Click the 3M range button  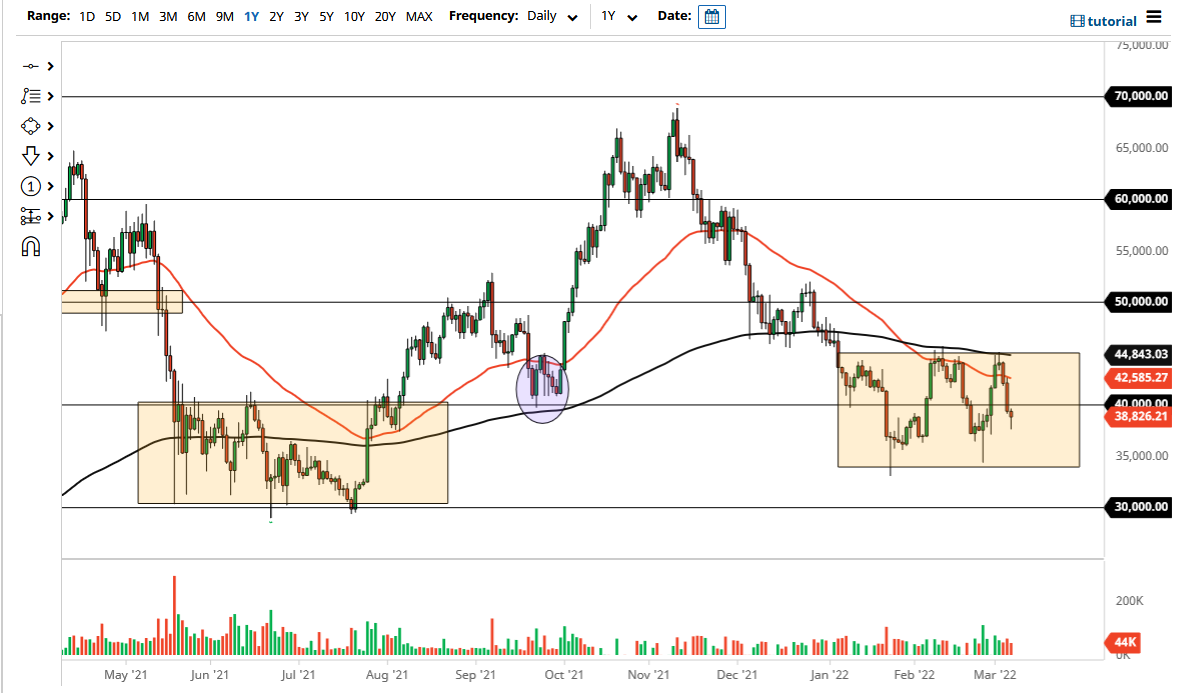[167, 16]
